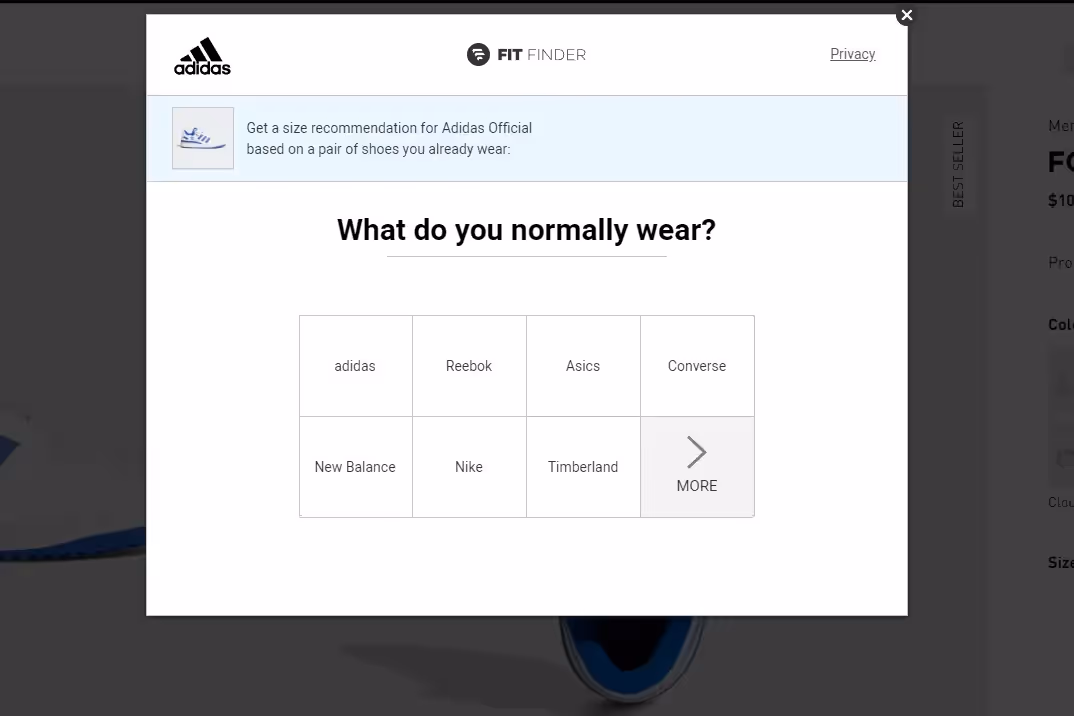Click the BEST SELLER label behind the dialog
This screenshot has width=1074, height=716.
coord(958,164)
